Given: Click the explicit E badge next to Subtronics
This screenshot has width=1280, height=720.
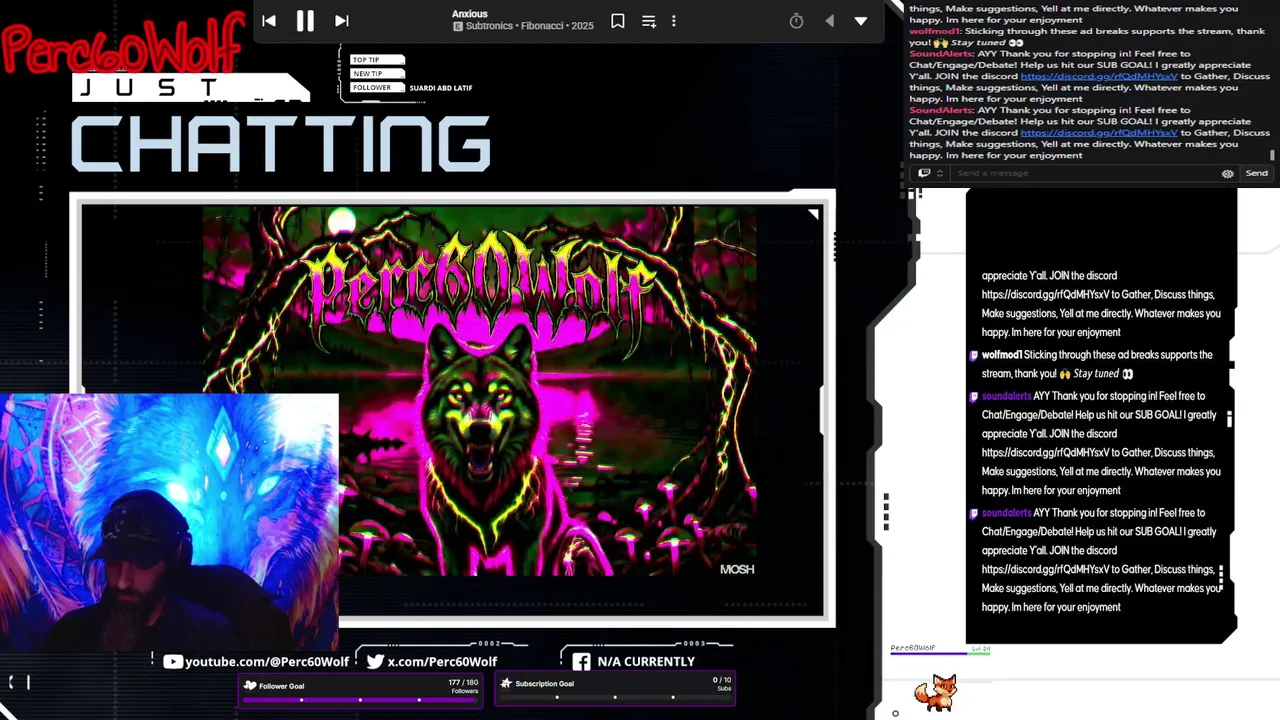Looking at the screenshot, I should coord(458,26).
